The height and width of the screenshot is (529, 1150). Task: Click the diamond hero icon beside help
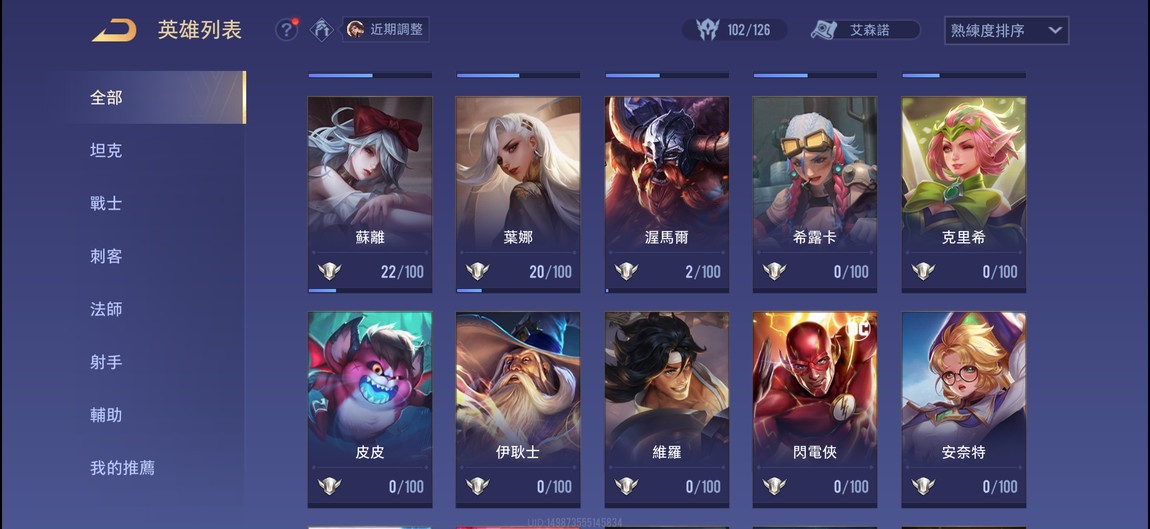tap(321, 29)
